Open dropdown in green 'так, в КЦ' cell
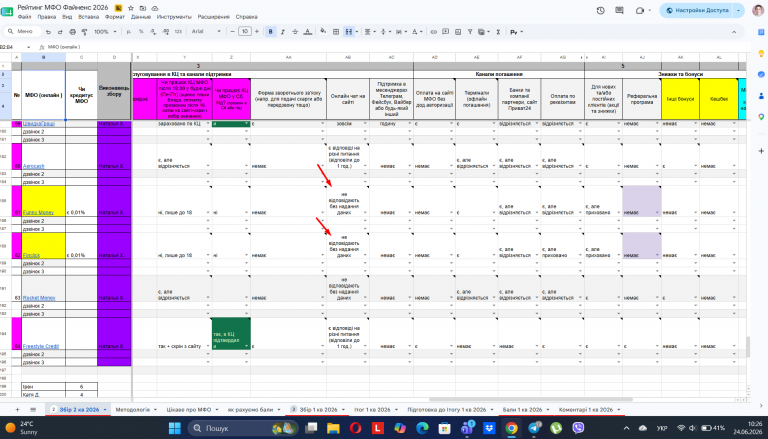The image size is (768, 439). pyautogui.click(x=246, y=346)
